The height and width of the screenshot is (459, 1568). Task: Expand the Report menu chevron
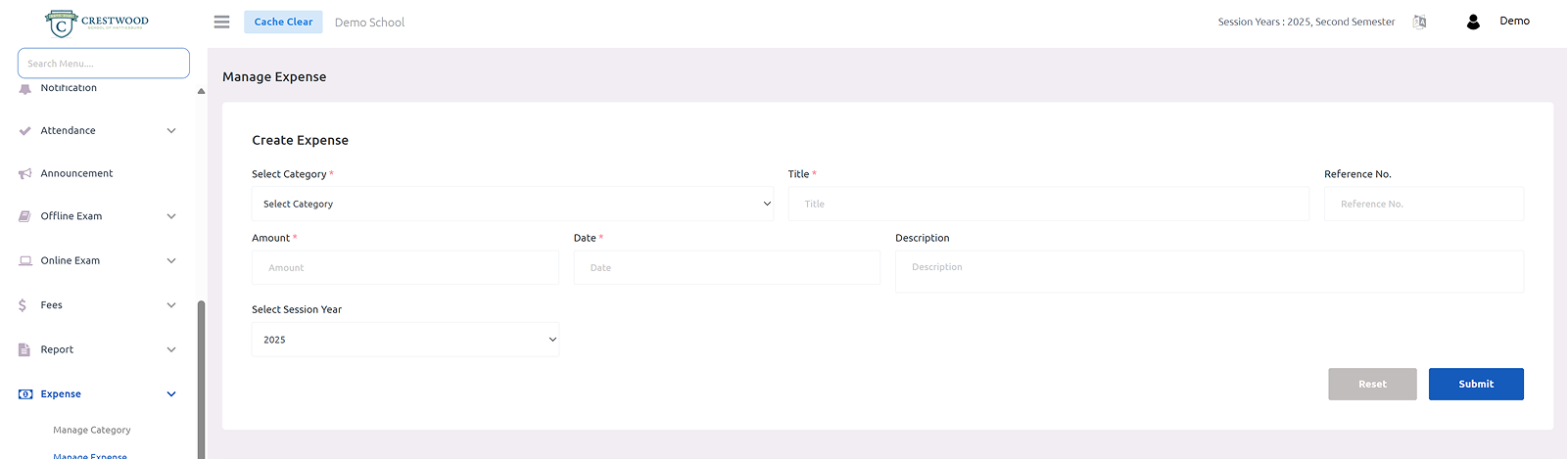[171, 349]
